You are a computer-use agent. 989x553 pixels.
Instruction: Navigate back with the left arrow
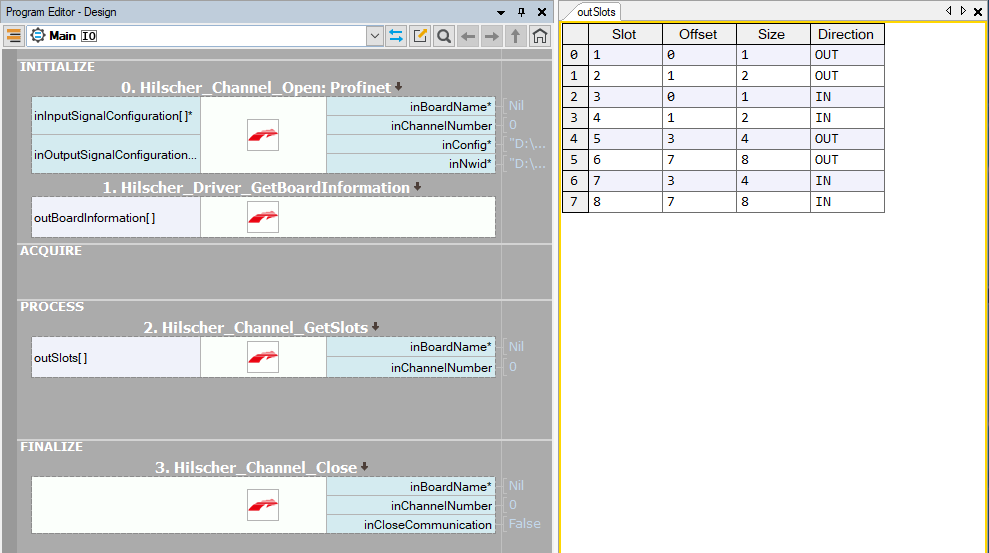click(468, 36)
